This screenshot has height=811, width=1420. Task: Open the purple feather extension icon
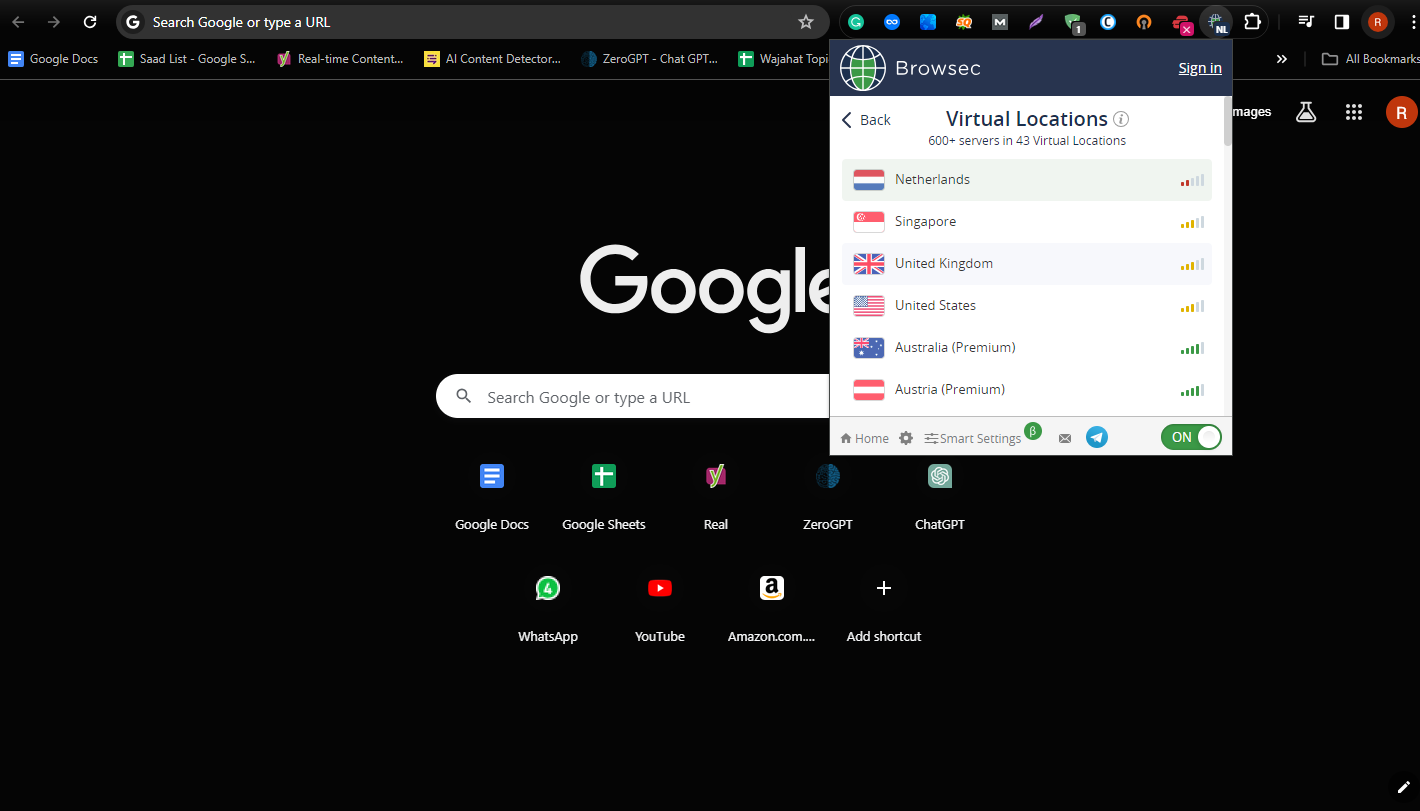coord(1036,22)
